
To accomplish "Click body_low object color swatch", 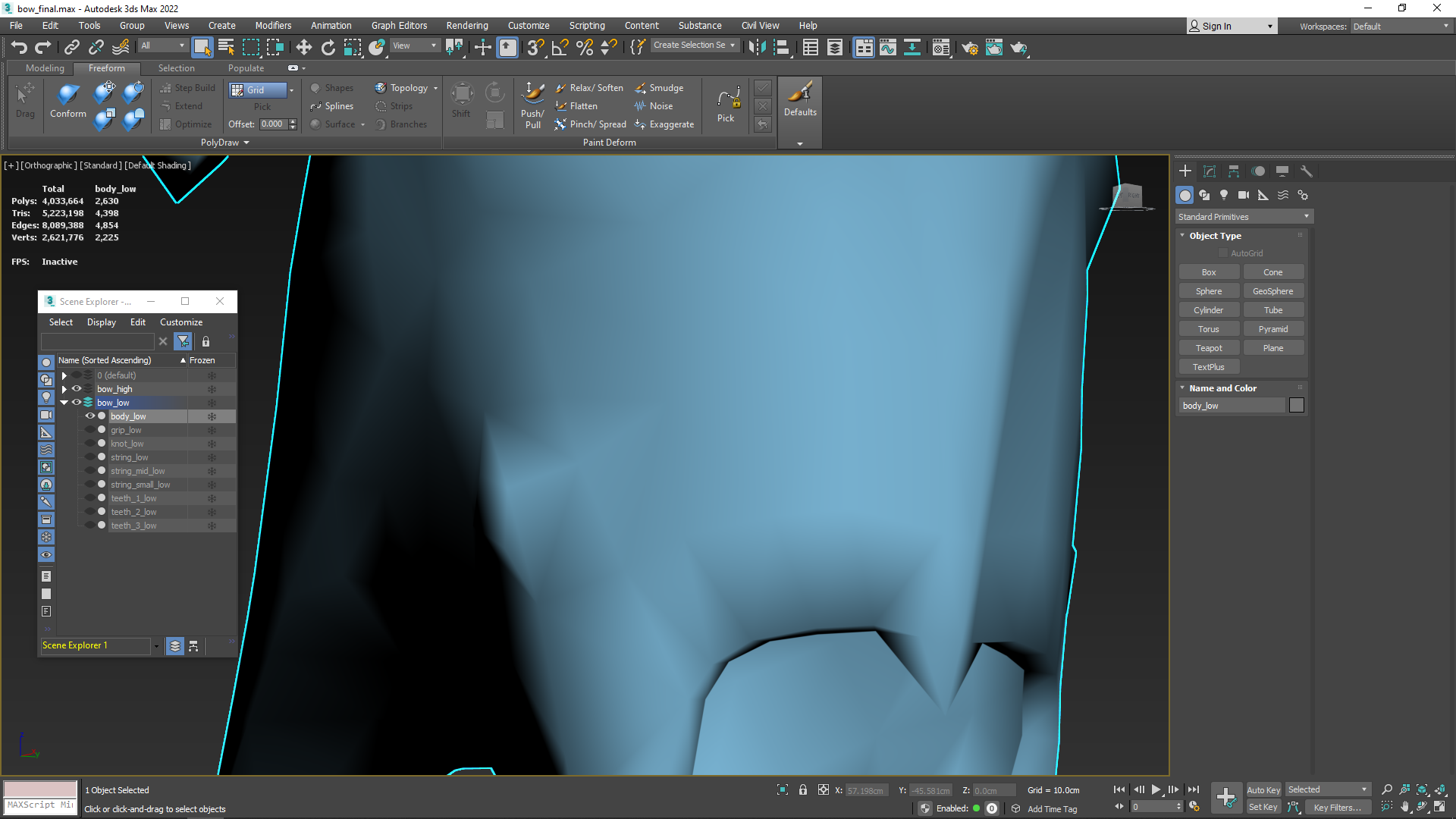I will pos(1297,406).
